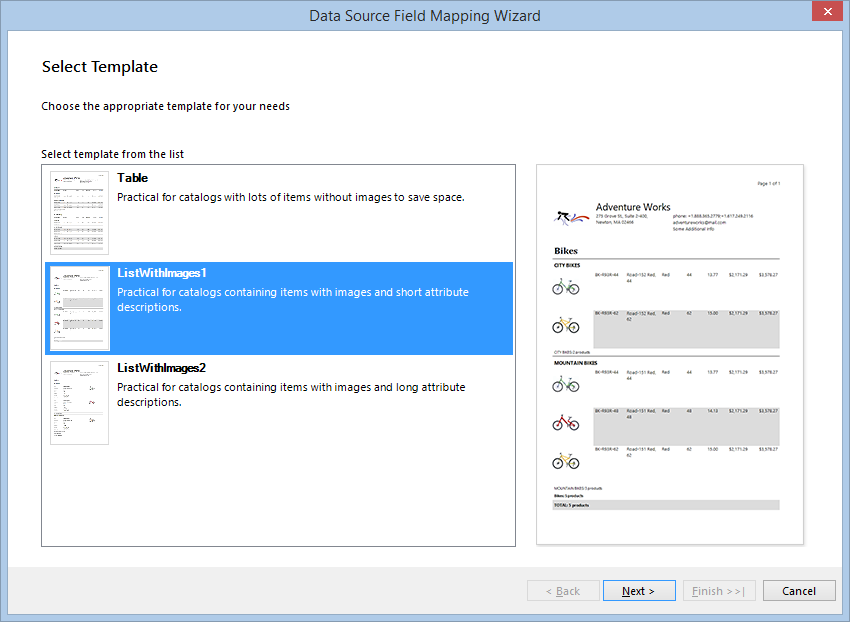Select the Table template thumbnail
The width and height of the screenshot is (850, 622).
tap(78, 212)
